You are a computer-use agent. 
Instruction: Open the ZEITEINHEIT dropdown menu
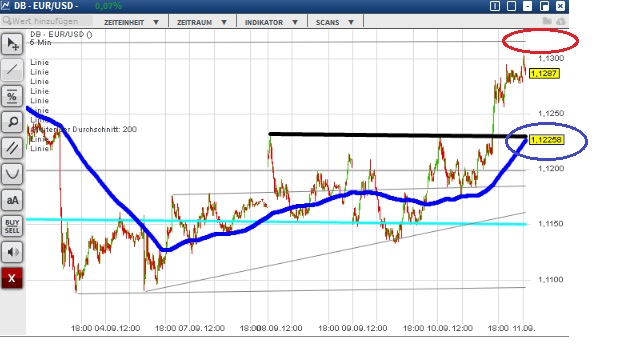click(131, 22)
